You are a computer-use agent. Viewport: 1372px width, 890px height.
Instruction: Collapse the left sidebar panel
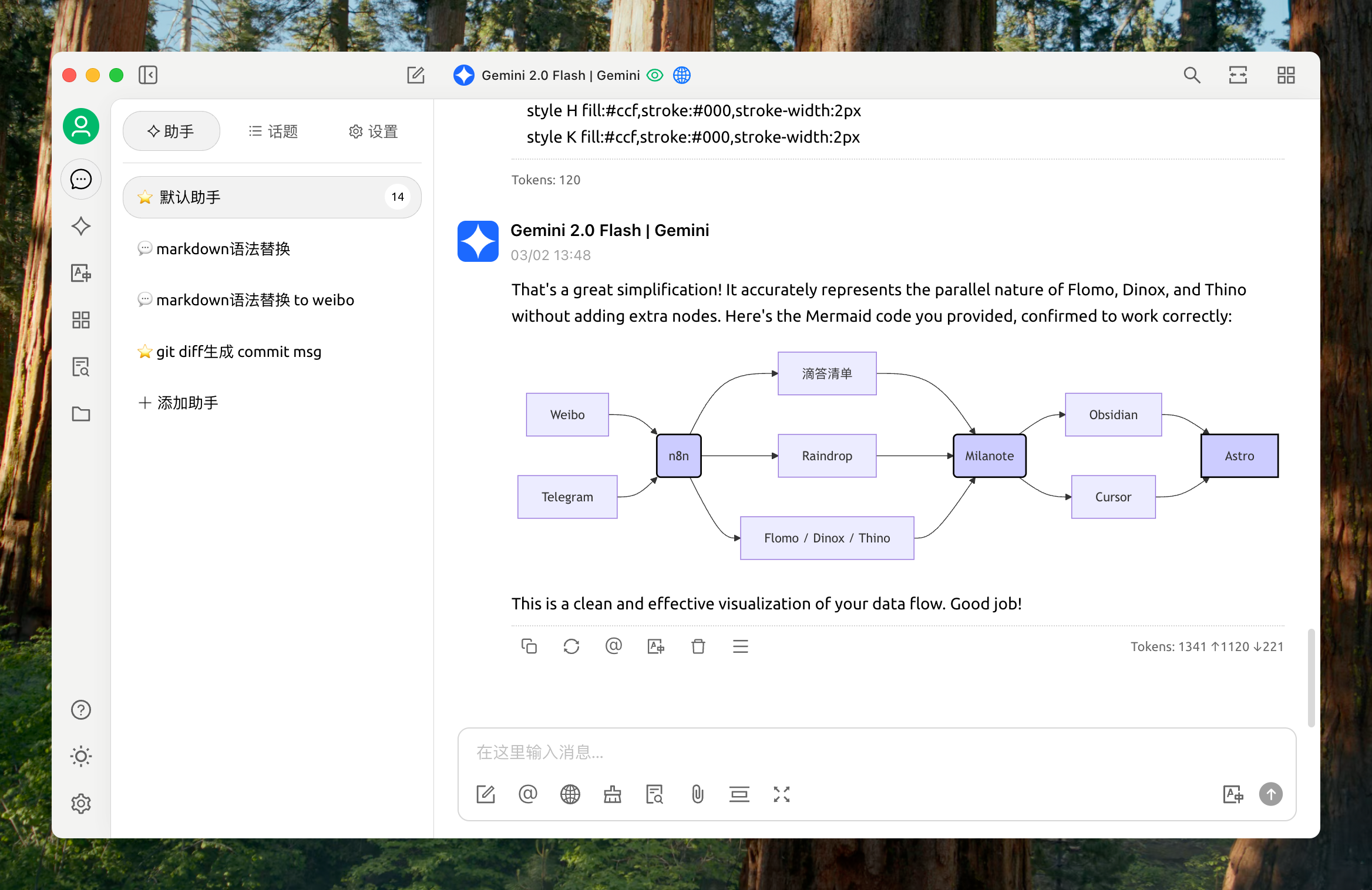(148, 75)
